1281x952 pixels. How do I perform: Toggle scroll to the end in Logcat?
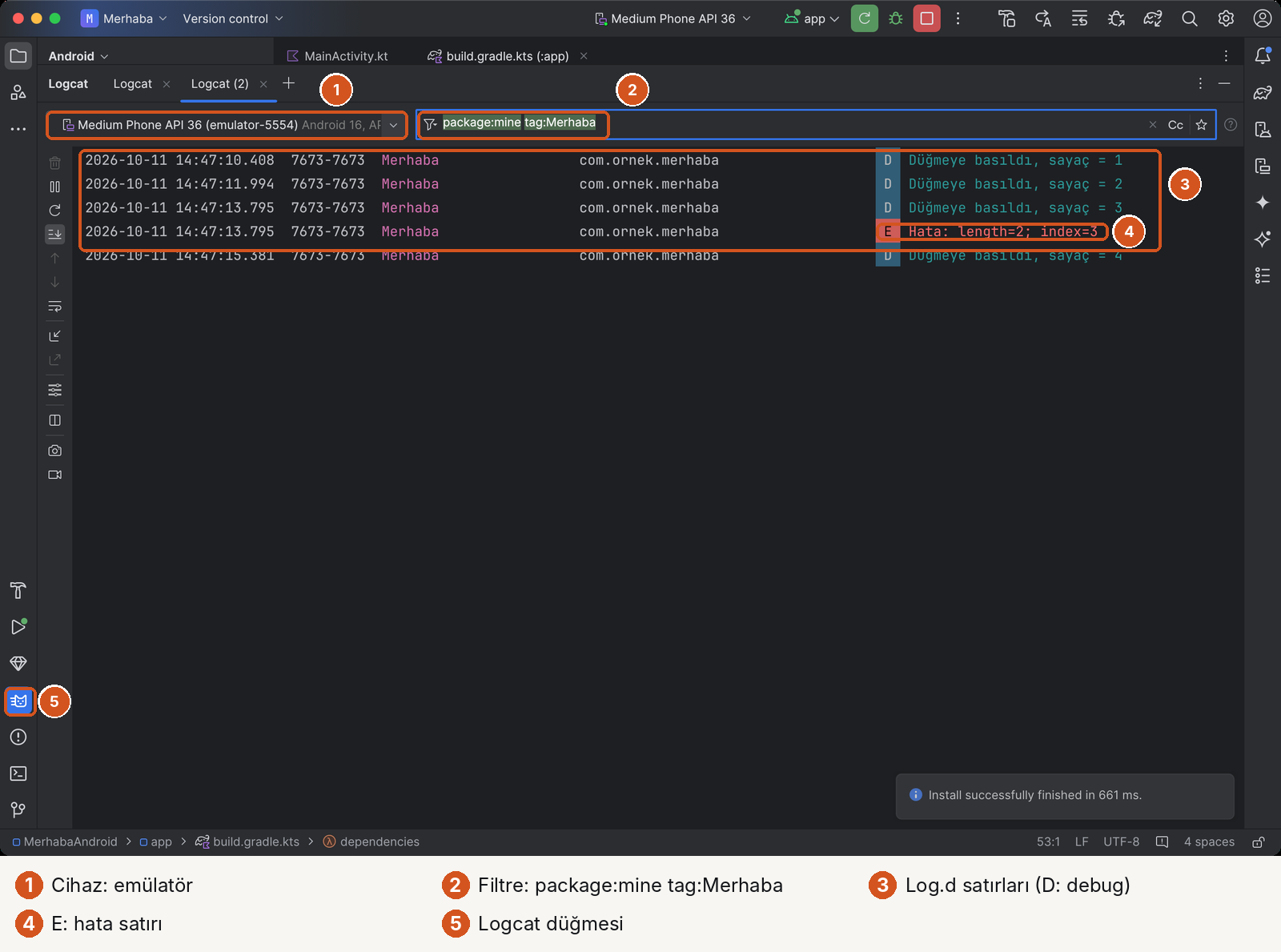54,234
